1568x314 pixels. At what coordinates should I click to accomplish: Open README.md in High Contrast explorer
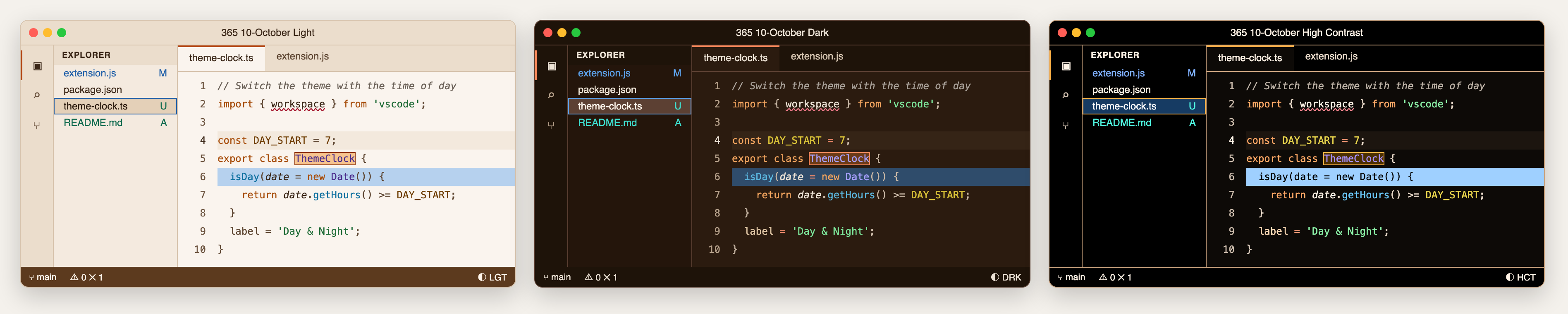pos(1144,122)
